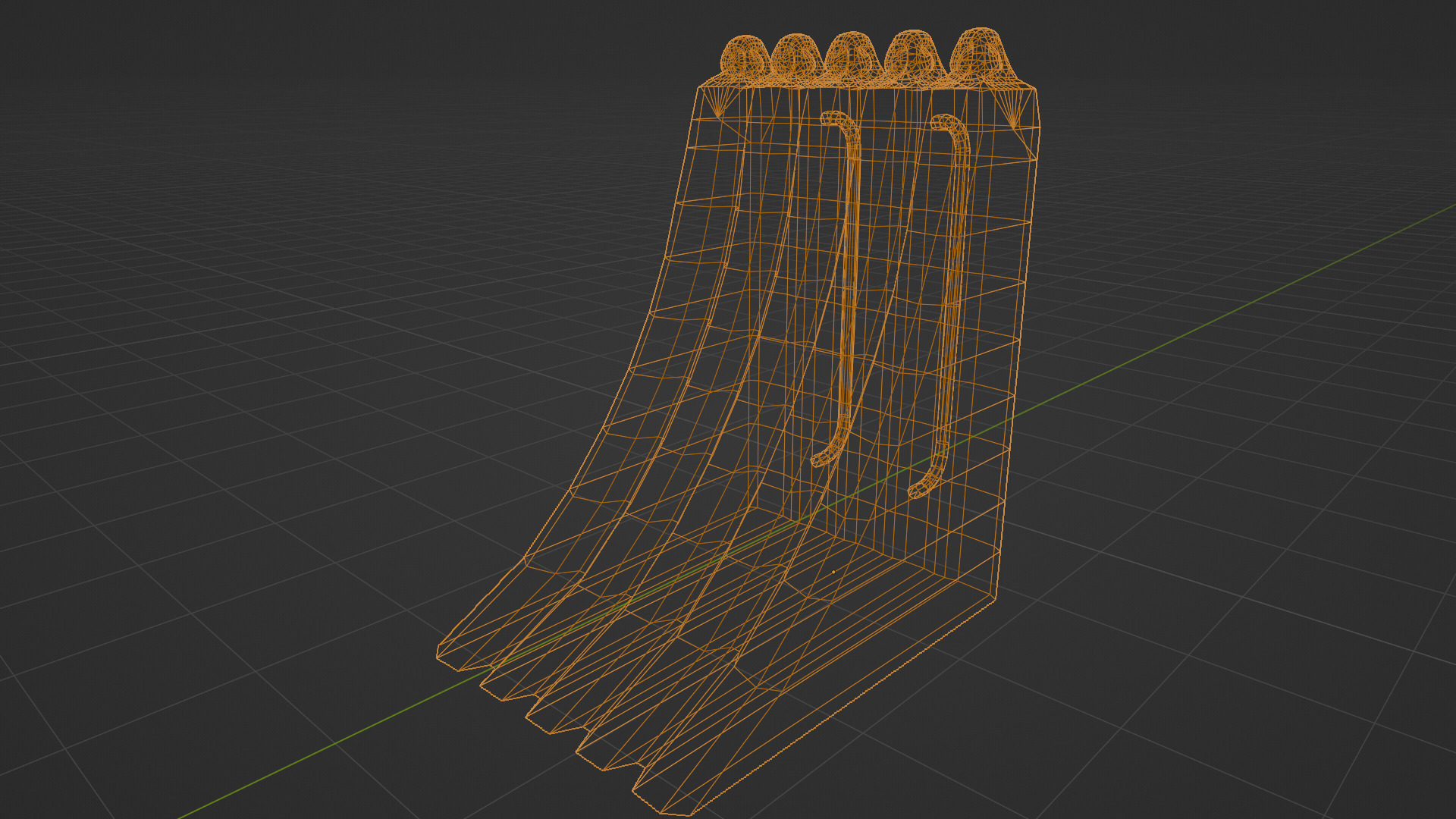Select the rightmost tooth tip at bottom
1456x819 pixels.
[x=660, y=805]
